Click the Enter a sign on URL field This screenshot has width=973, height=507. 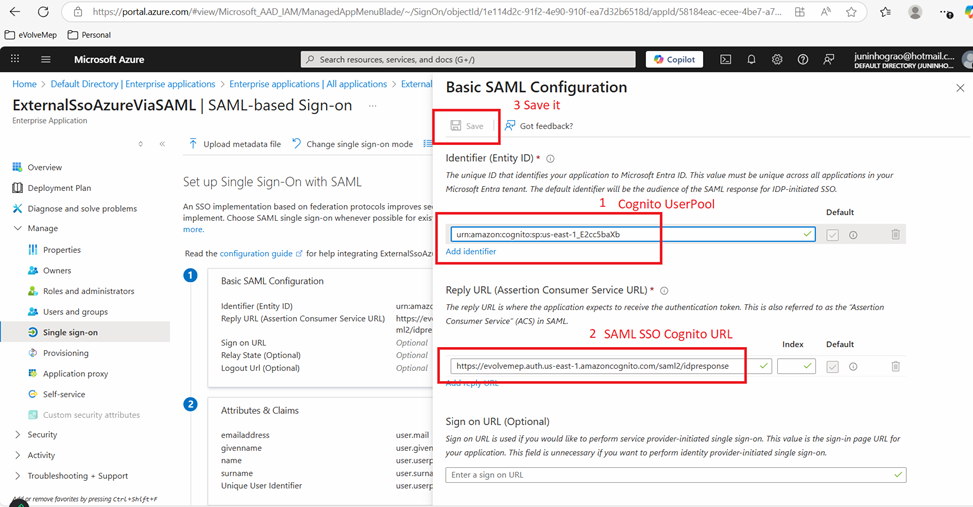676,475
